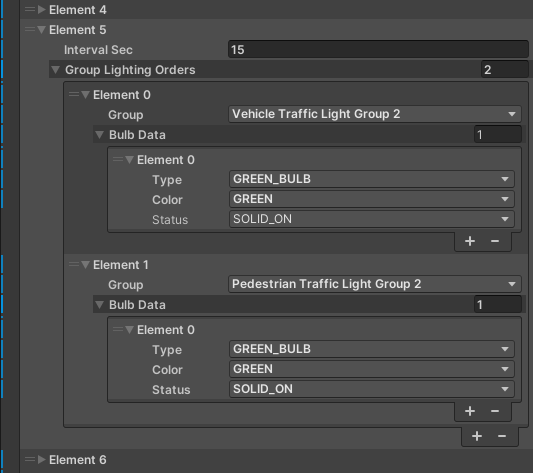Collapse the Group Lighting Orders foldout
533x473 pixels.
(x=55, y=70)
